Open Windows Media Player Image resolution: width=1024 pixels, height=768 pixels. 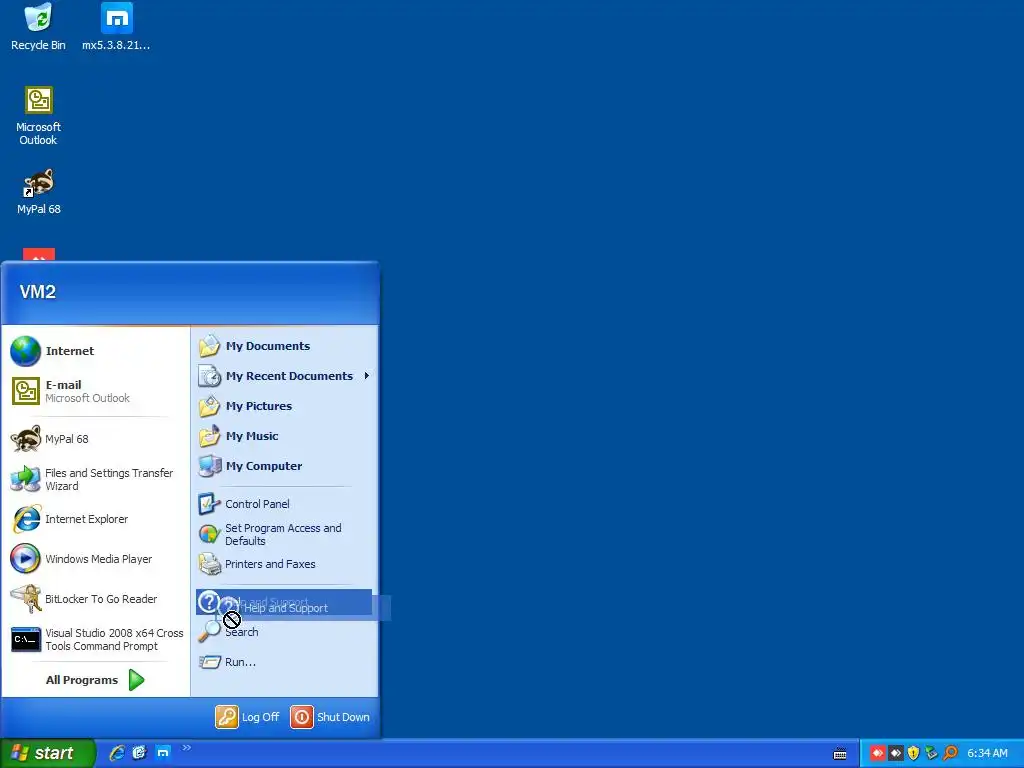(x=95, y=559)
